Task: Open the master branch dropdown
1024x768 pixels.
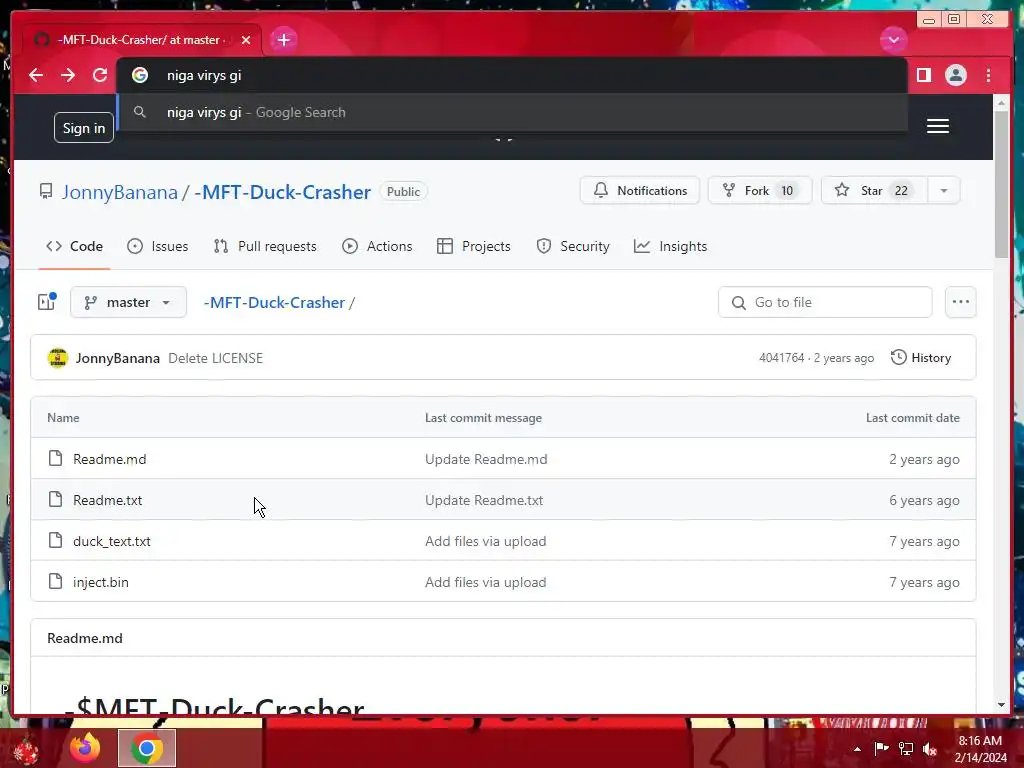Action: coord(128,302)
